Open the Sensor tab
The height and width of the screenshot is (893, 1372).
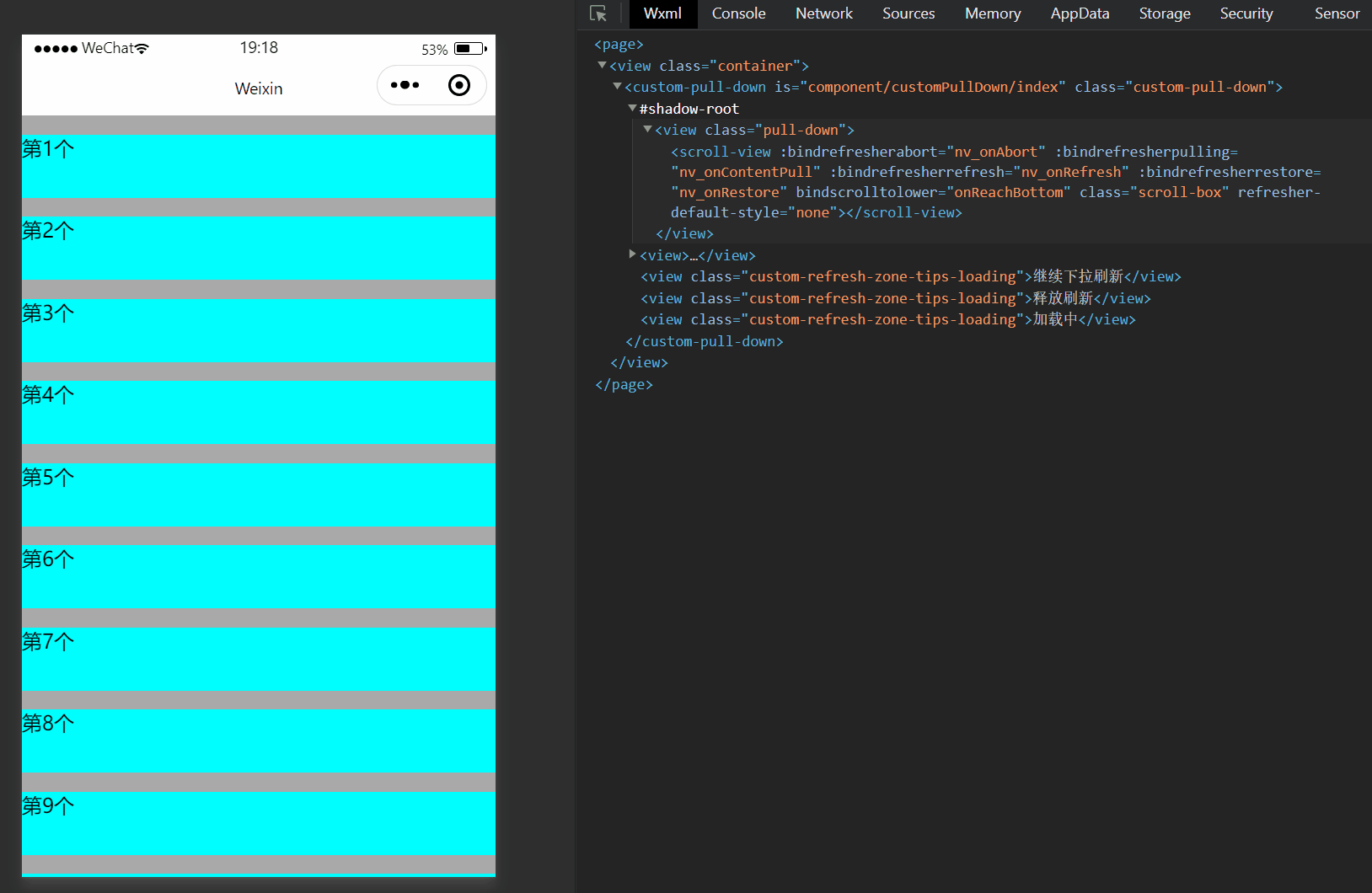tap(1337, 13)
